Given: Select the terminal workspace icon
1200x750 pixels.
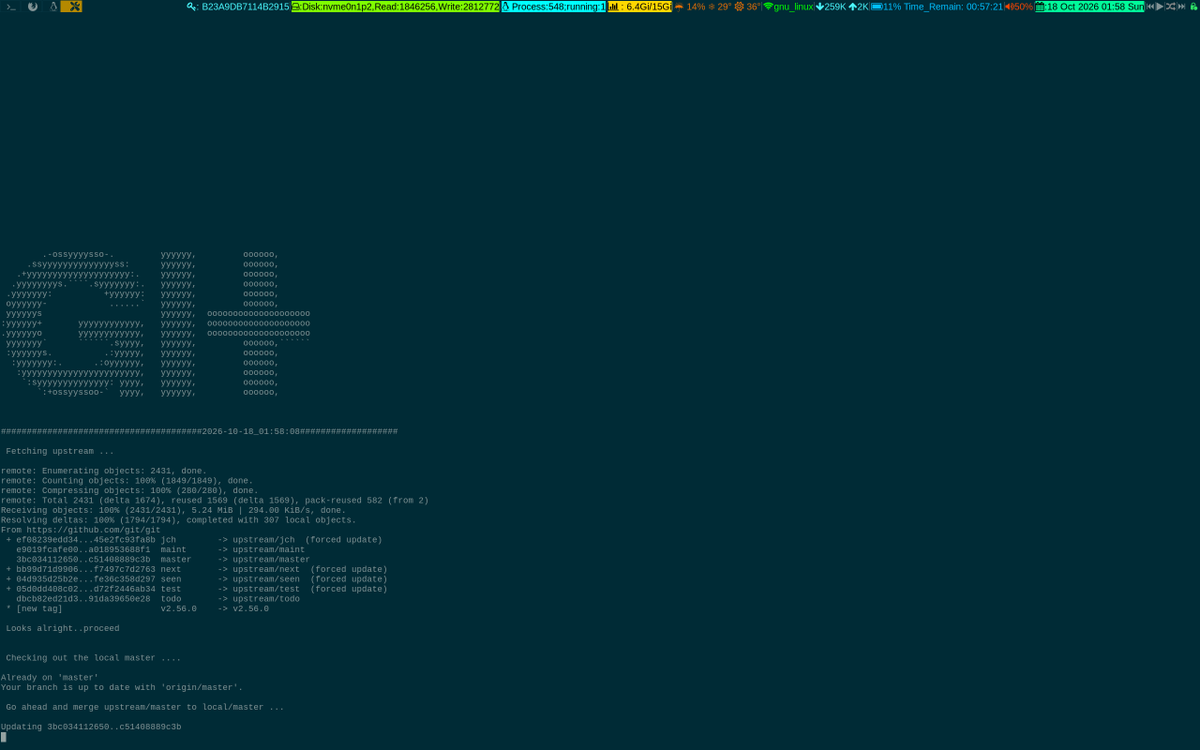Looking at the screenshot, I should 11,6.
